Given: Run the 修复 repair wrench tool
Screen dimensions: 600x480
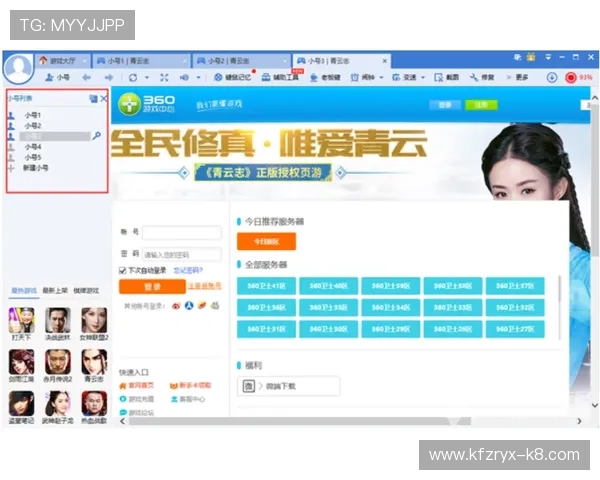Looking at the screenshot, I should click(482, 77).
